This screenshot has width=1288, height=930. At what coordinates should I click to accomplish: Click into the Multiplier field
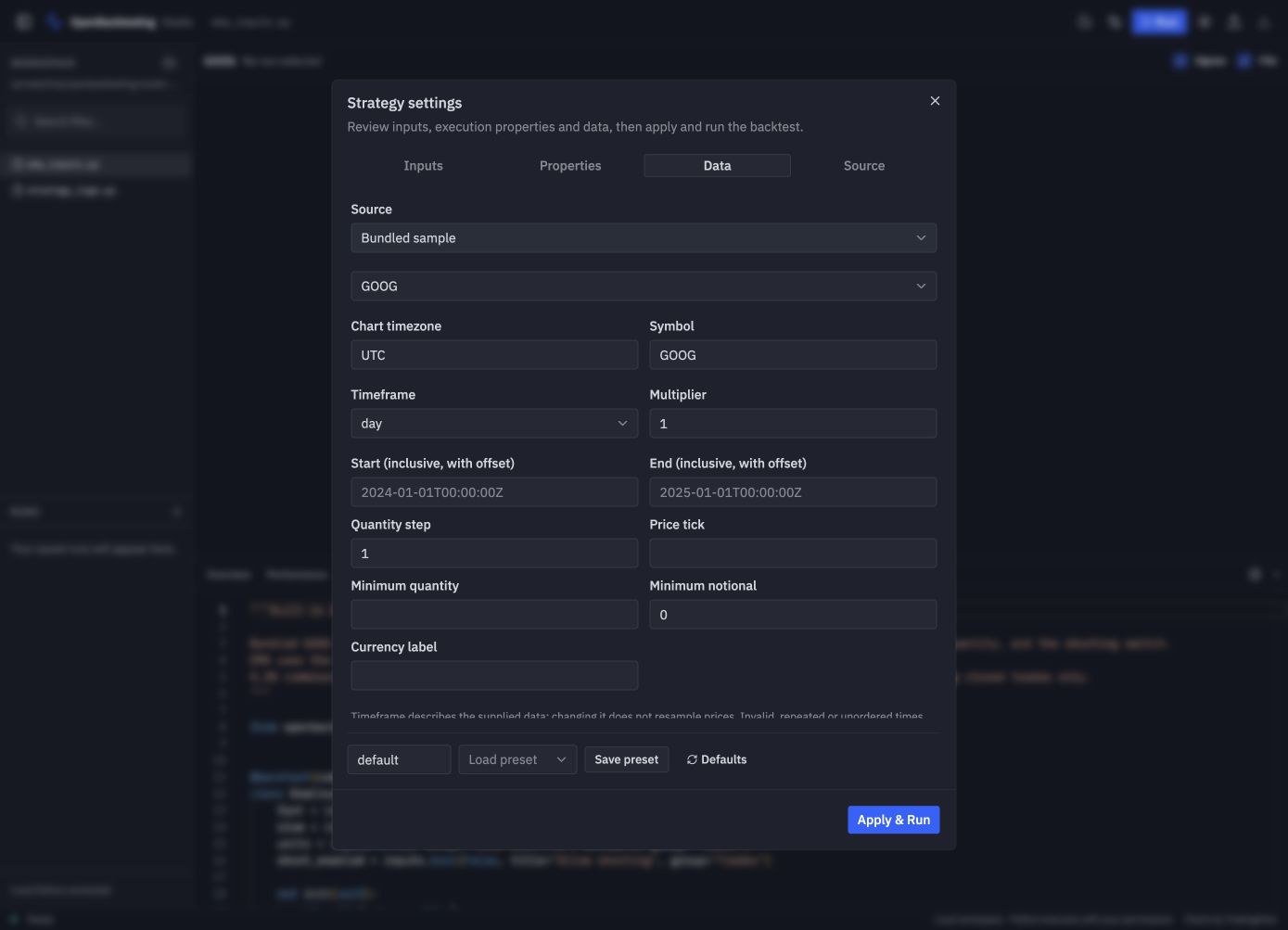793,424
